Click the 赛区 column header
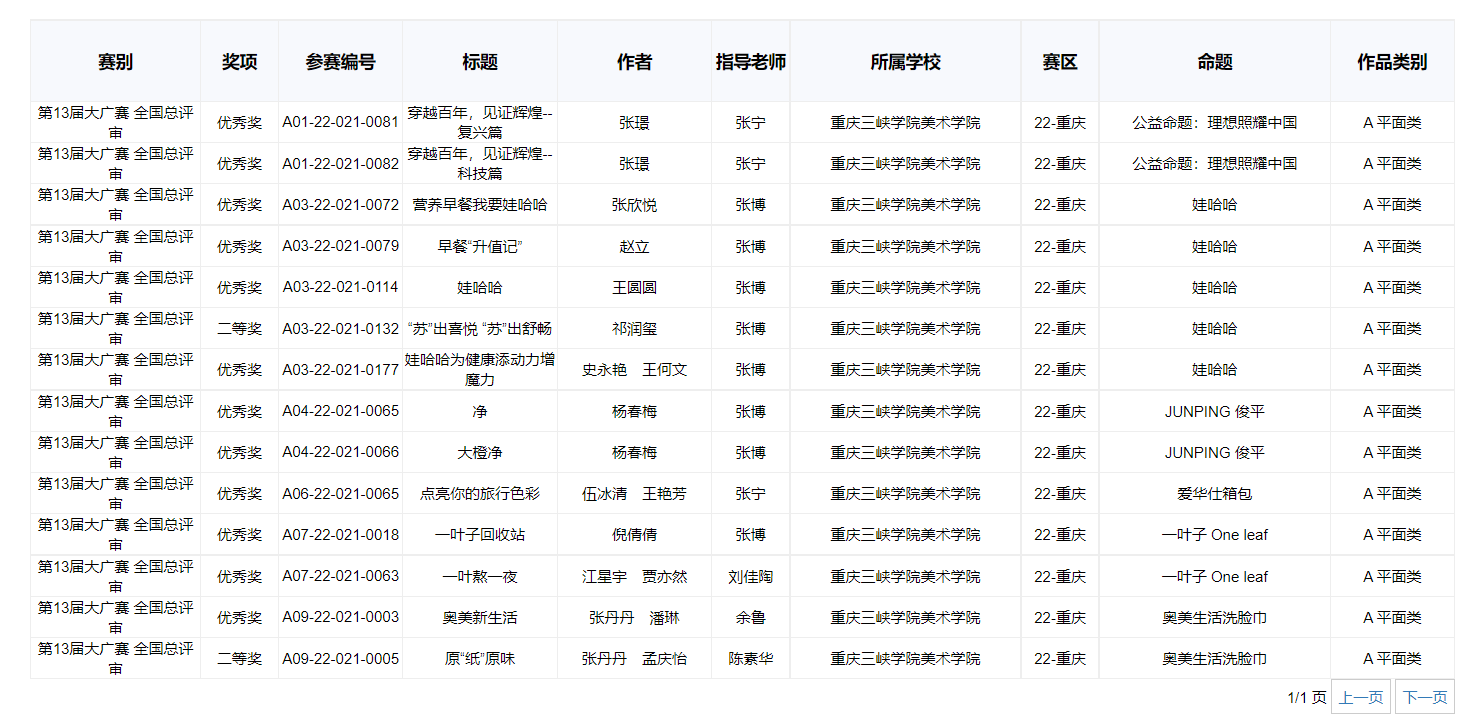The height and width of the screenshot is (723, 1470). [1060, 62]
